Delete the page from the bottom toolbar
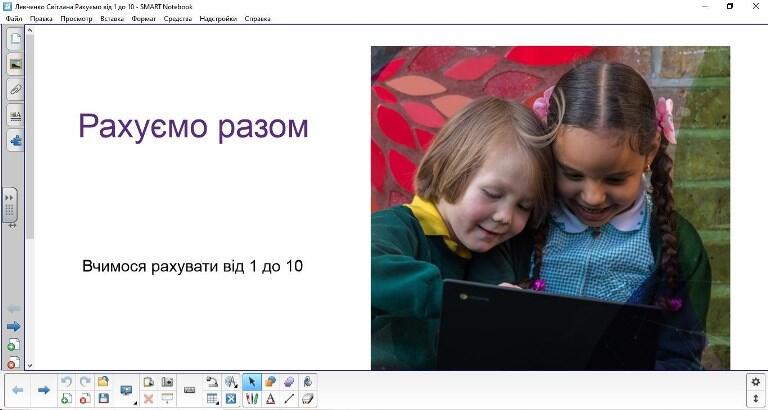Image resolution: width=768 pixels, height=410 pixels. coord(85,399)
